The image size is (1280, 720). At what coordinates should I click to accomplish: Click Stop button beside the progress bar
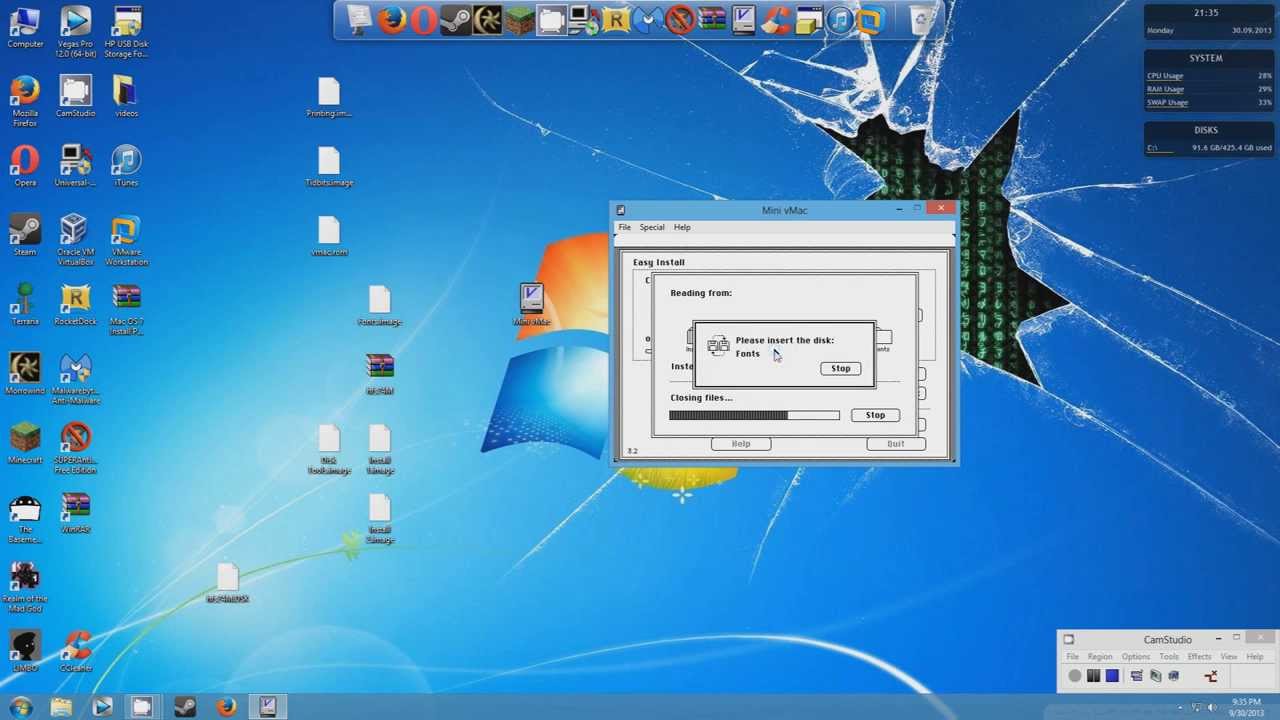pos(875,415)
